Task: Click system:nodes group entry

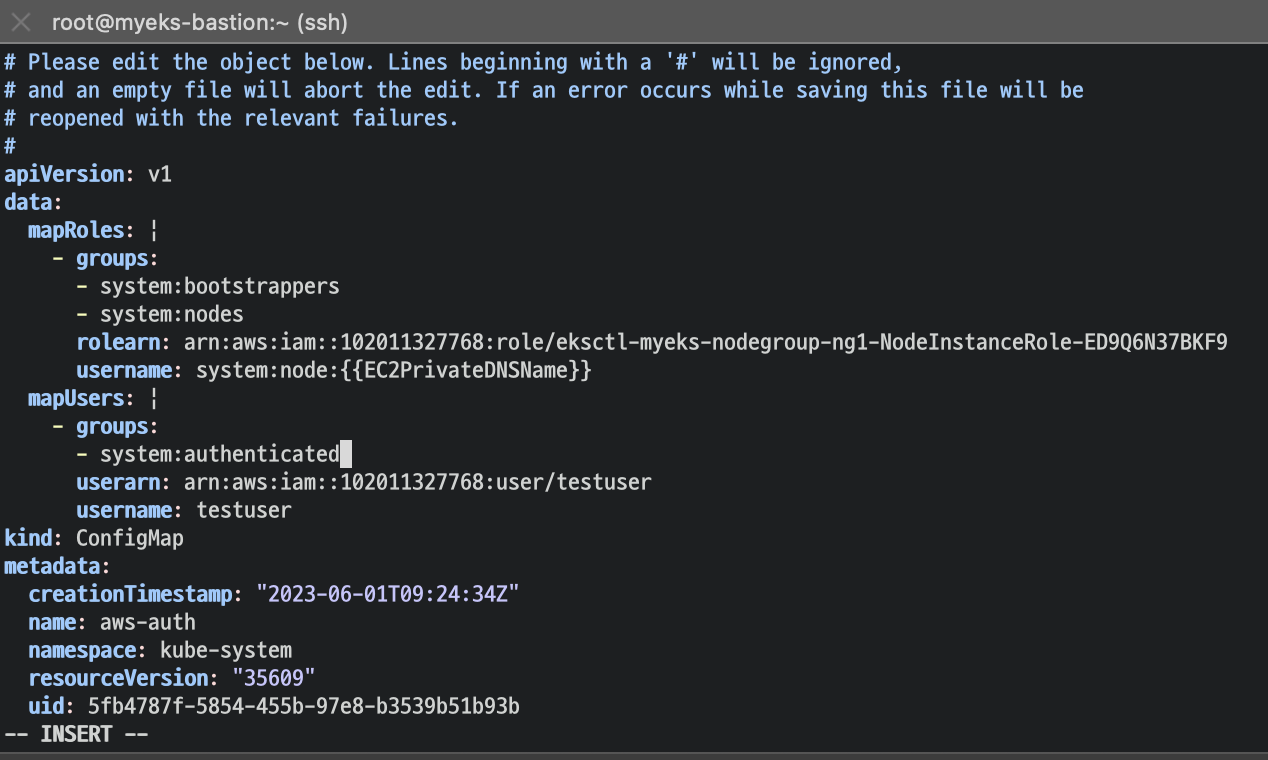Action: pyautogui.click(x=172, y=314)
